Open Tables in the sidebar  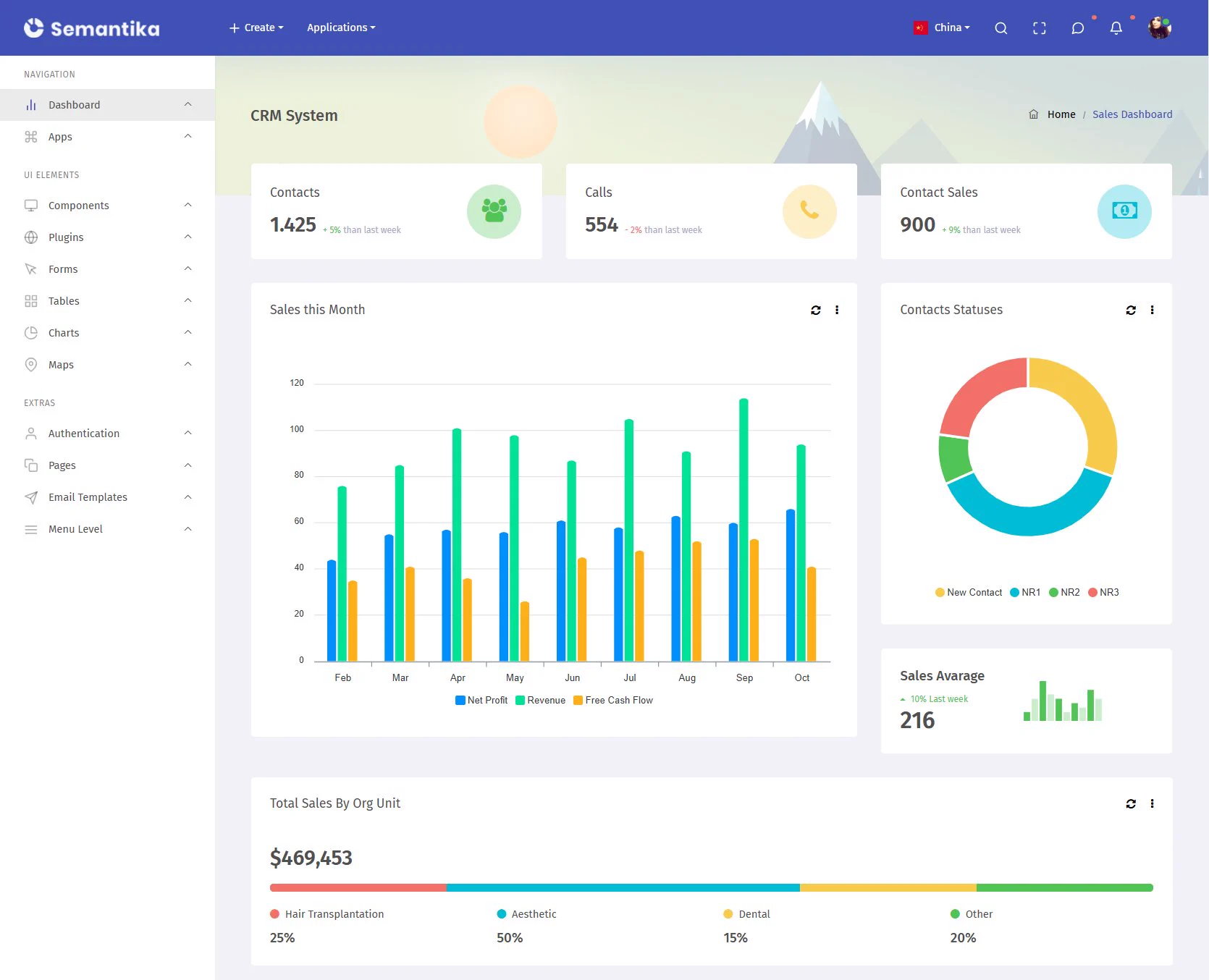(107, 301)
